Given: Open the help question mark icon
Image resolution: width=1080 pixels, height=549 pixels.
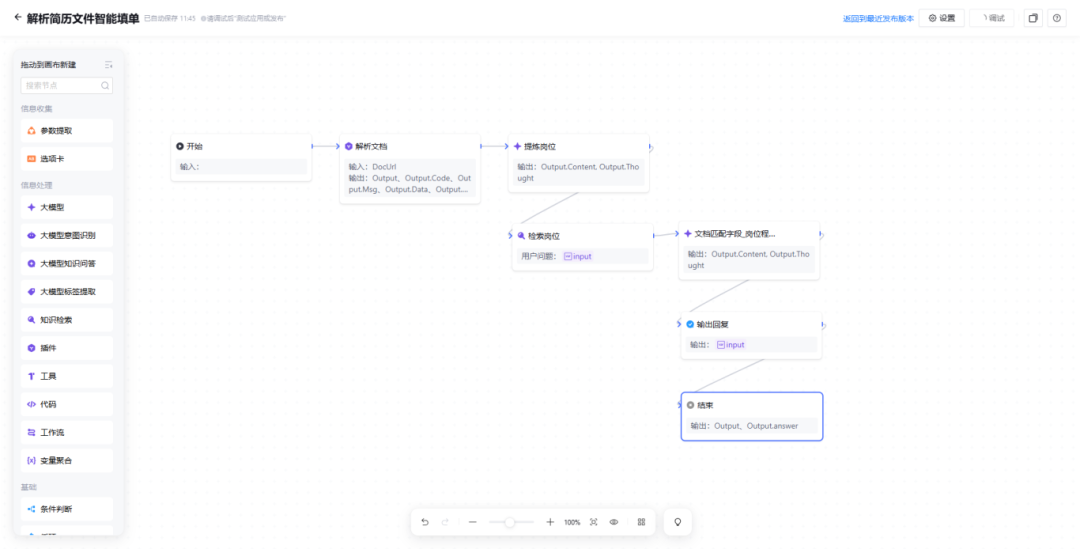Looking at the screenshot, I should tap(1057, 18).
